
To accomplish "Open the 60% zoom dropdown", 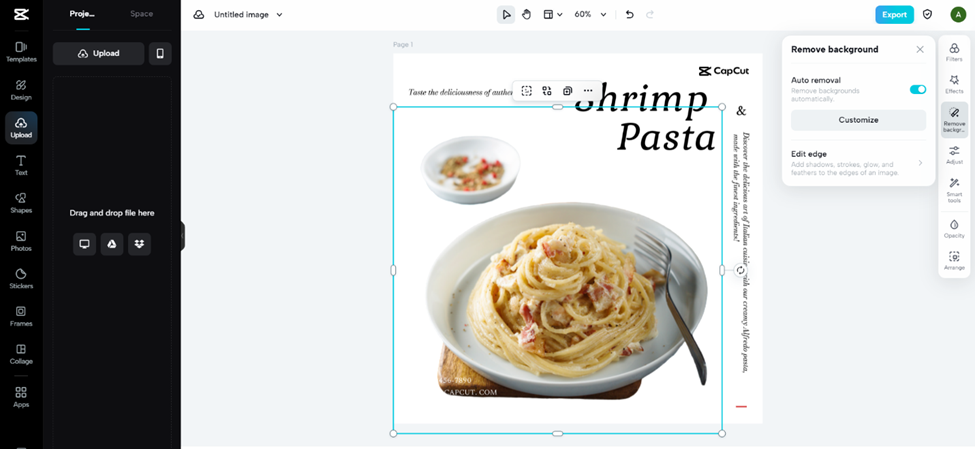I will coord(589,14).
